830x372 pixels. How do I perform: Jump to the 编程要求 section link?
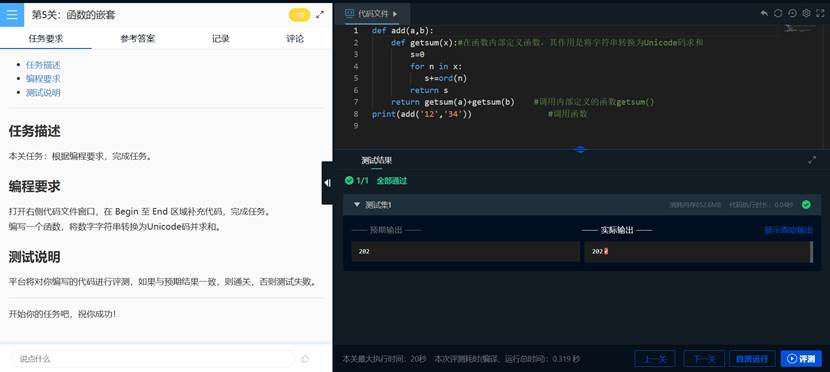coord(43,78)
